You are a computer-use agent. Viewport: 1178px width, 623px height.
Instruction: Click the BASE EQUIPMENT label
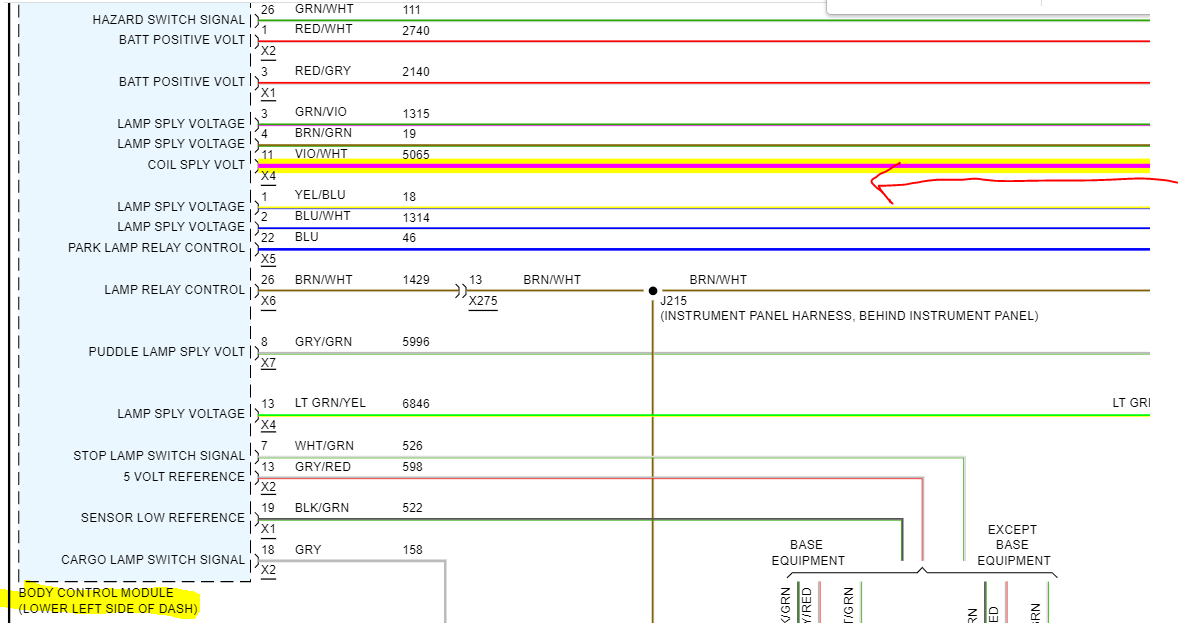point(808,552)
